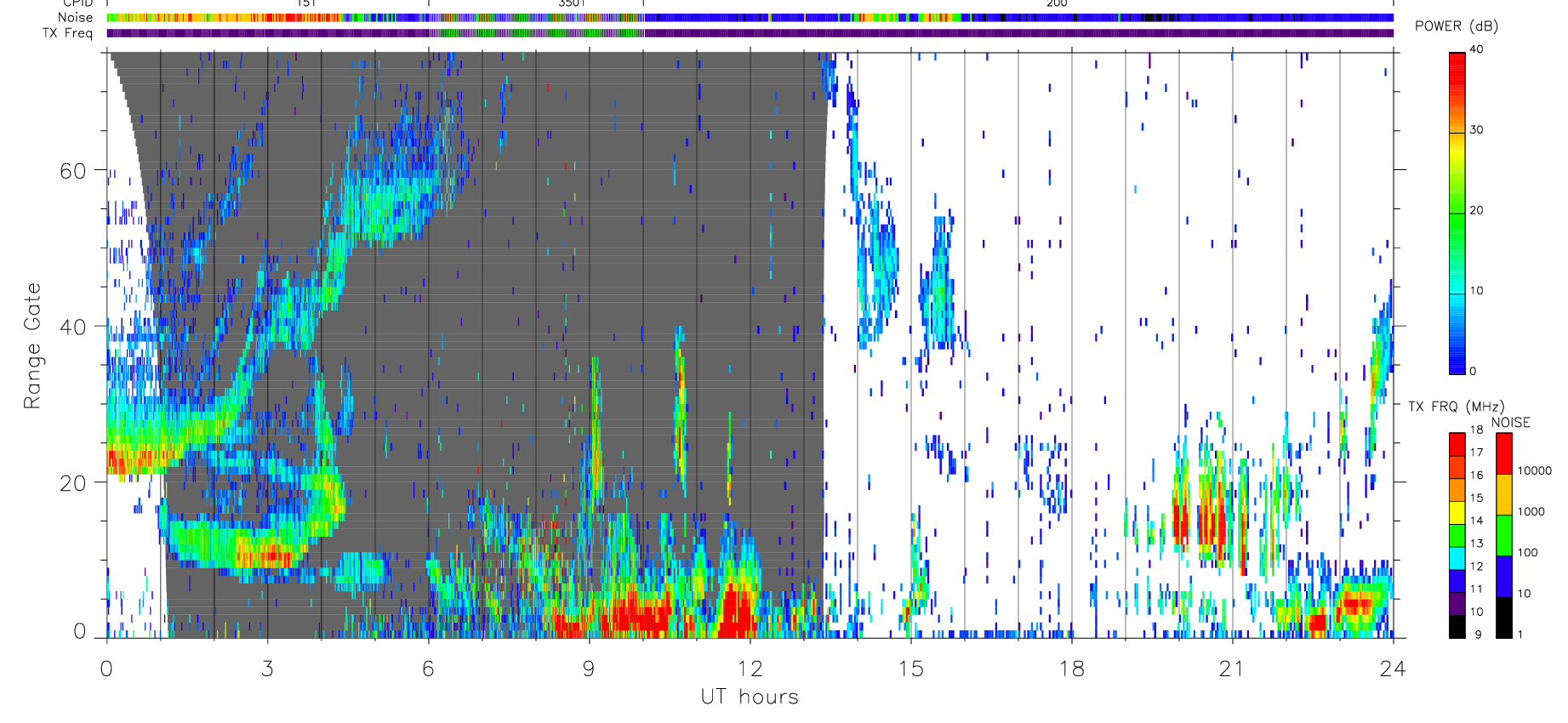This screenshot has height=723, width=1568.
Task: Click the POWER (dB) color scale bar
Action: (1457, 213)
